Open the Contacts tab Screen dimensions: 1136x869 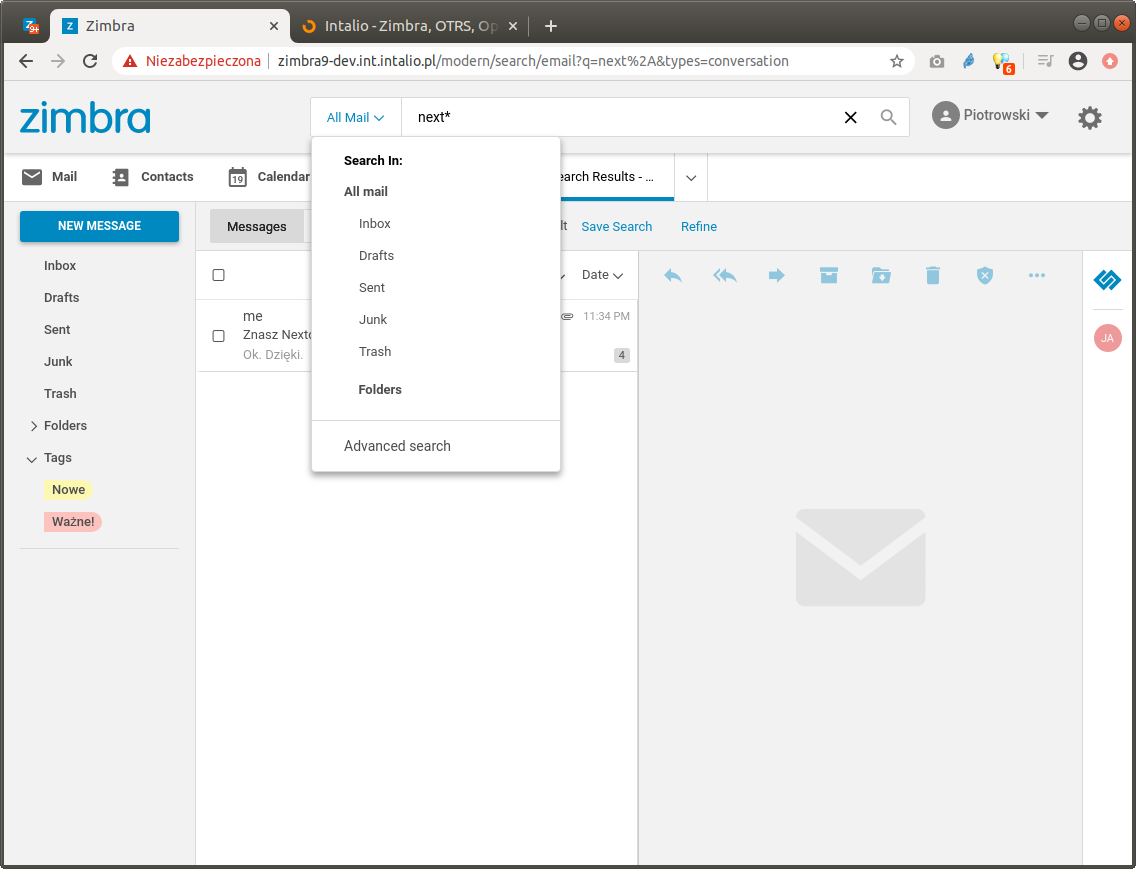click(152, 177)
